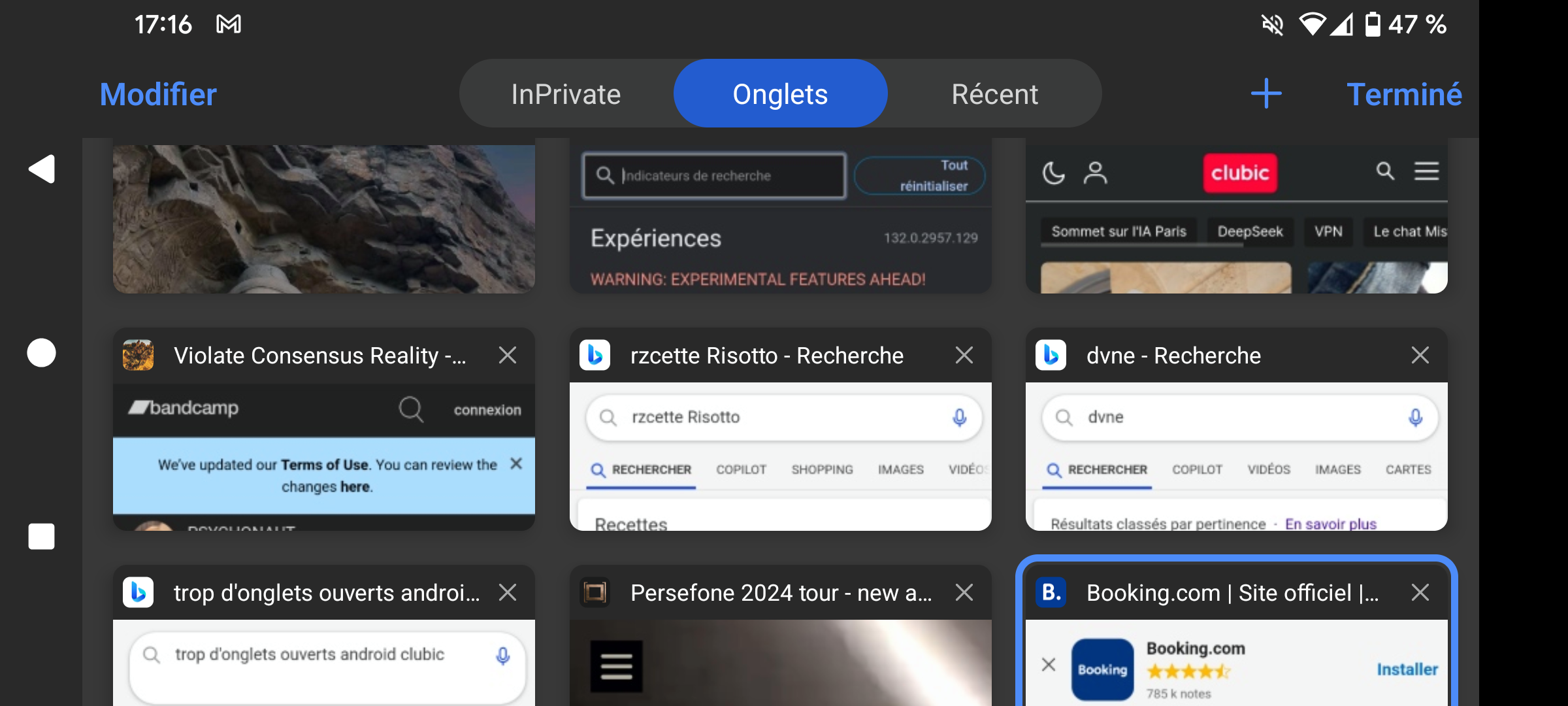Close the rzcette Risotto search tab
The image size is (1568, 706).
(x=964, y=355)
